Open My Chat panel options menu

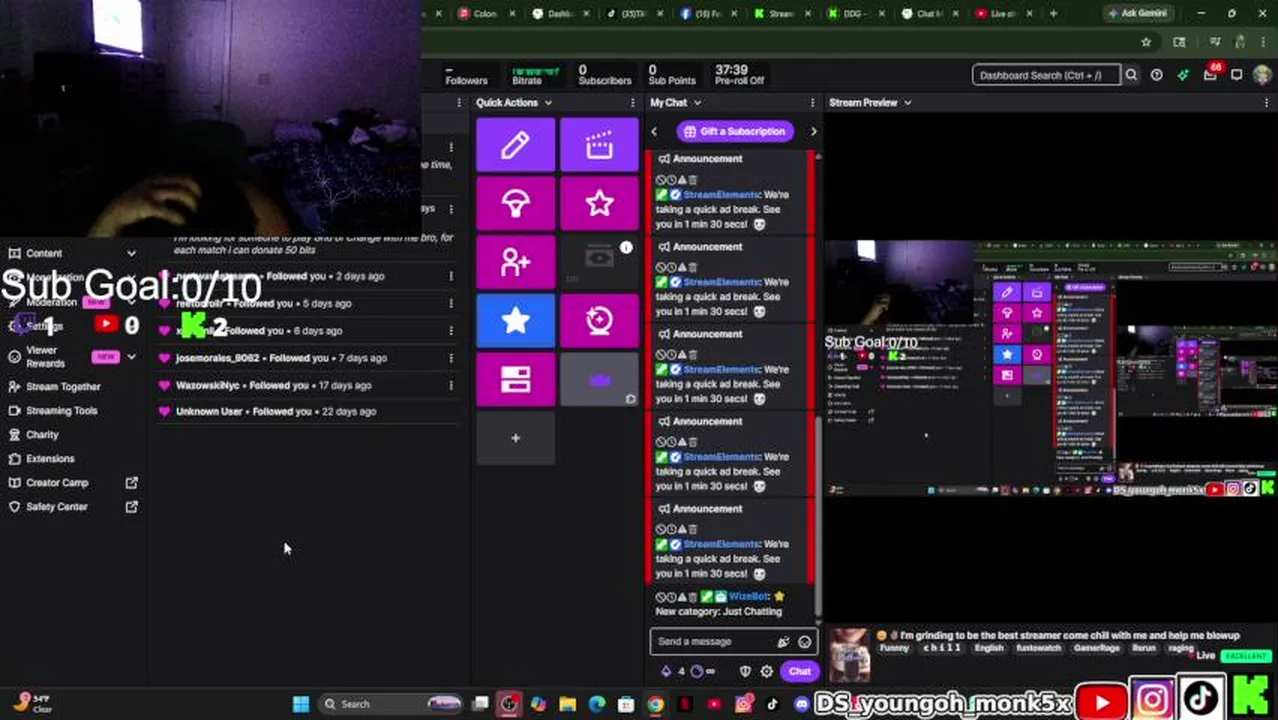814,102
